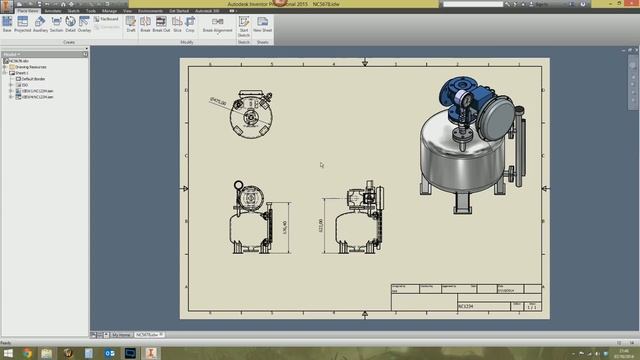This screenshot has height=360, width=640.
Task: Expand the VIEW4 tree node
Action: coord(11,97)
